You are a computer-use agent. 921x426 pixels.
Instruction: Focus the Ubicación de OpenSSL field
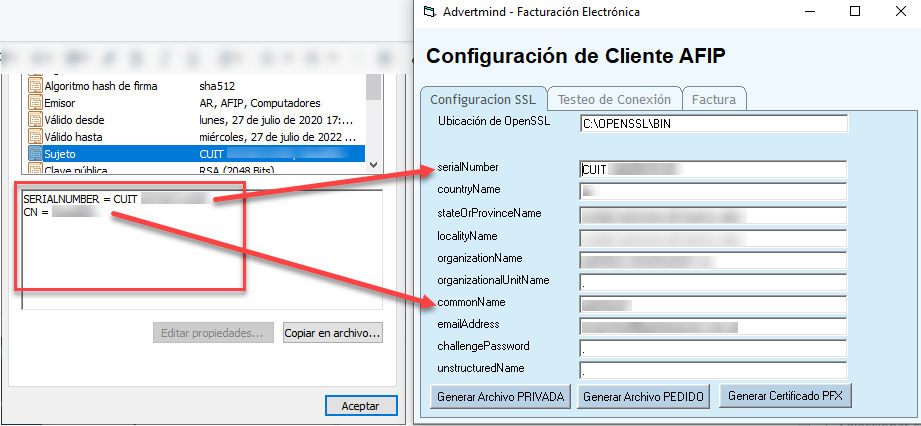(x=714, y=124)
